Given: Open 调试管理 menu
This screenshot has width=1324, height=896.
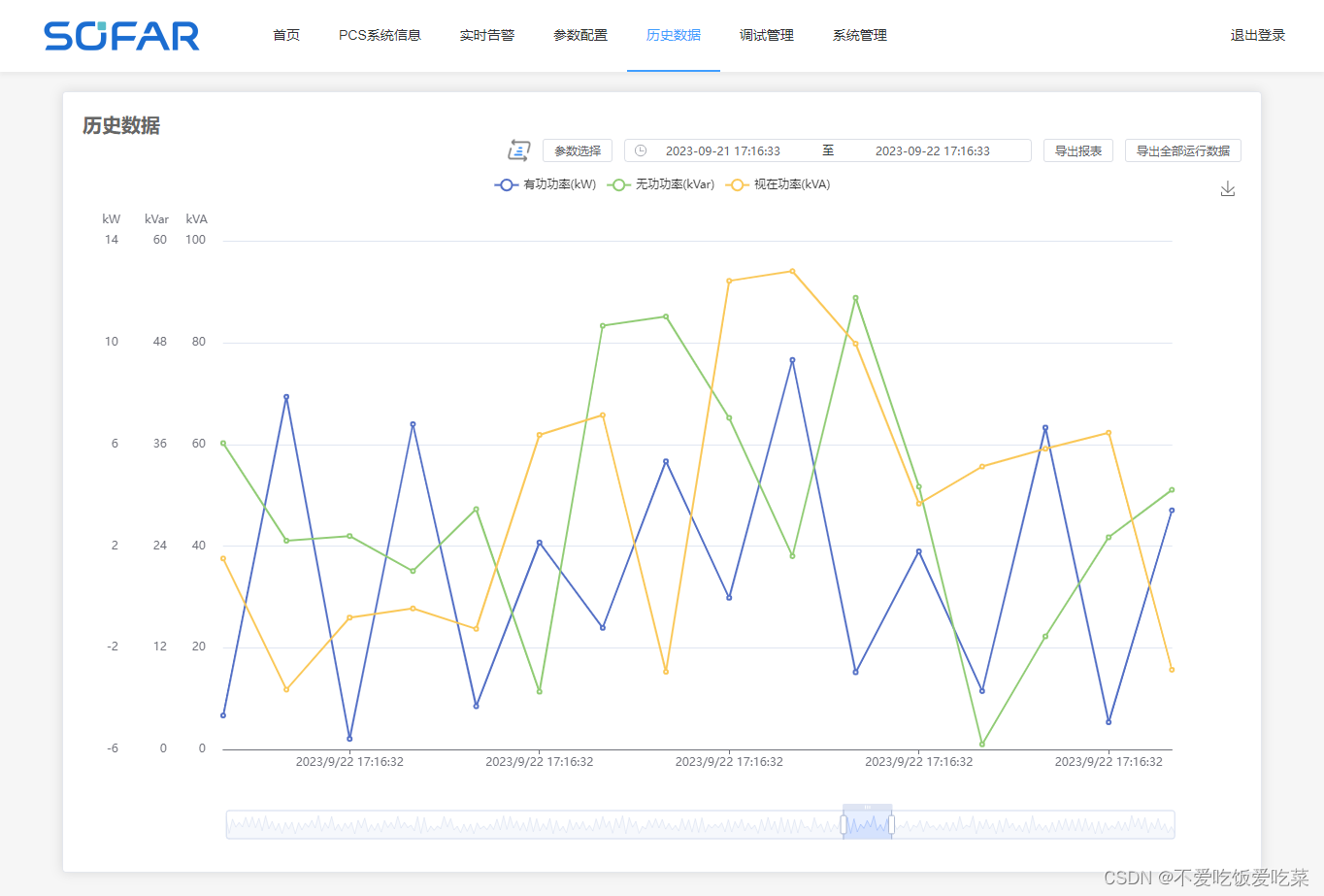Looking at the screenshot, I should tap(767, 35).
